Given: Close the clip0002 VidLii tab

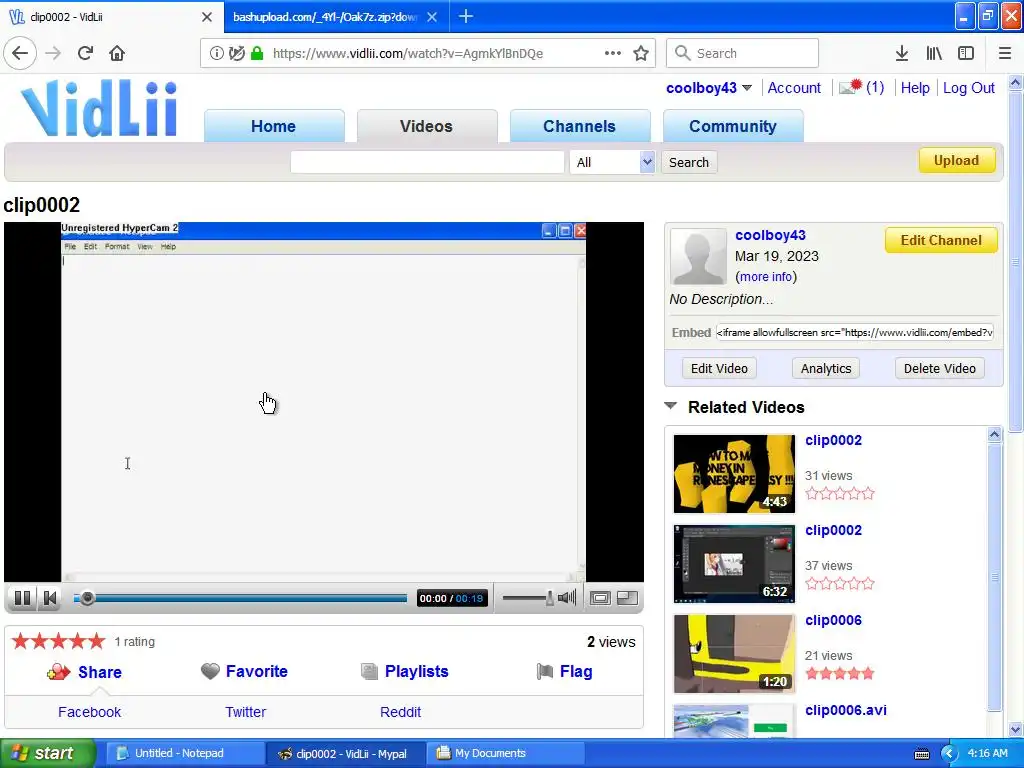Looking at the screenshot, I should pos(207,17).
